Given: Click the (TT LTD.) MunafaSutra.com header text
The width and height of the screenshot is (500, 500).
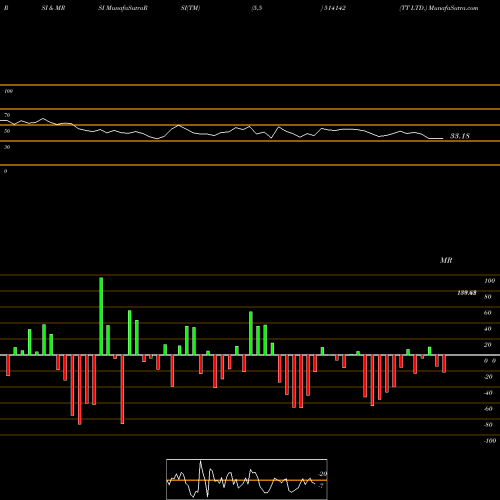Looking at the screenshot, I should [x=439, y=8].
